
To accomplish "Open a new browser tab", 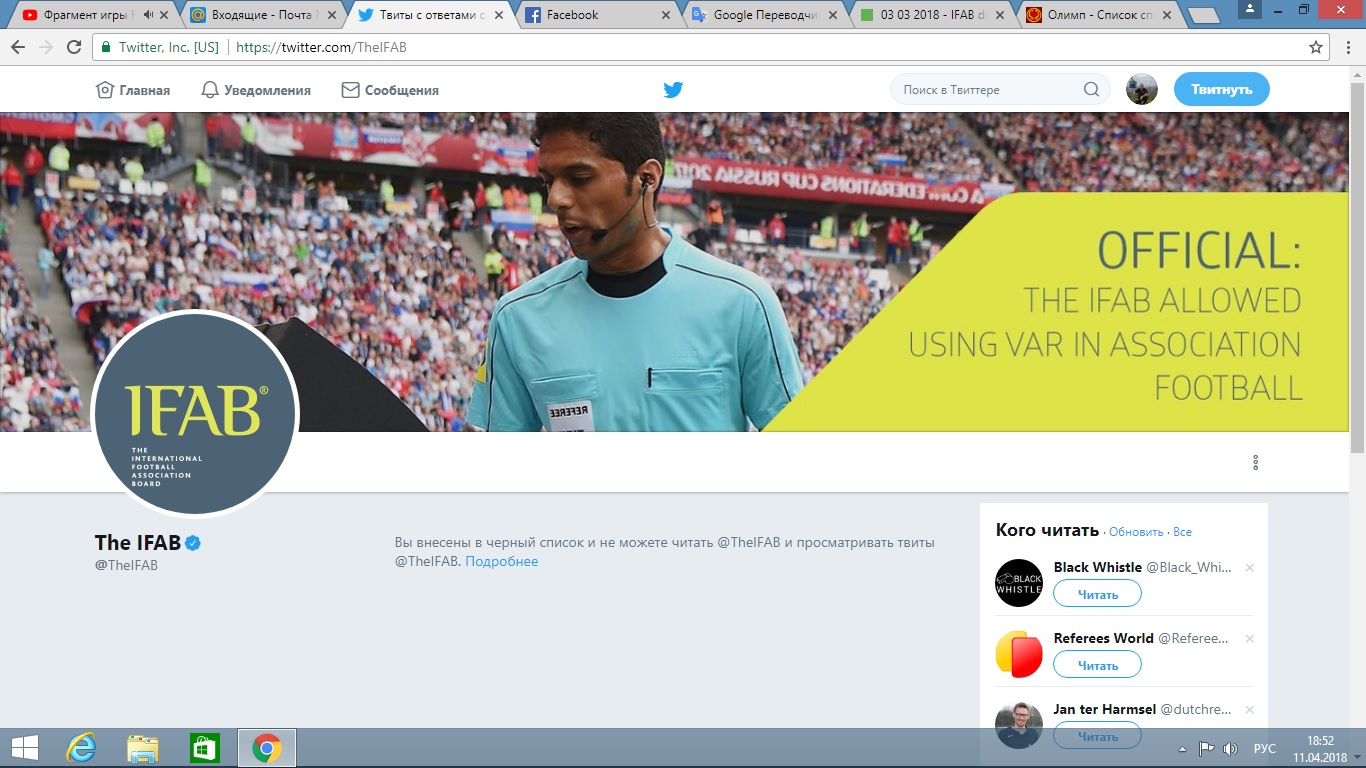I will (x=1204, y=16).
